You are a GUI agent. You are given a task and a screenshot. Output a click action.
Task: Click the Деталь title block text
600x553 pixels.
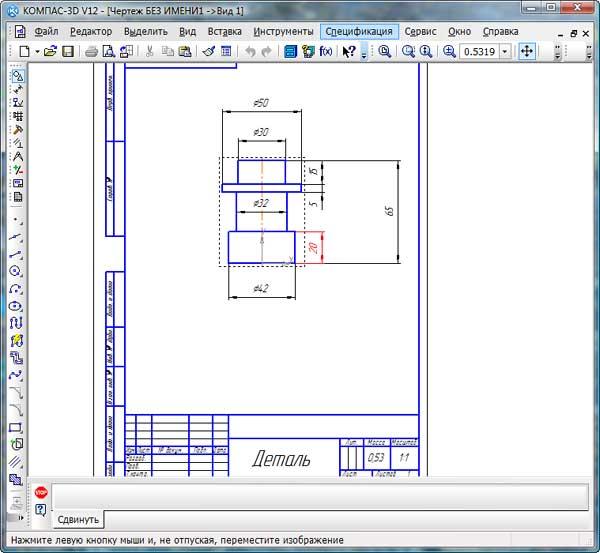[281, 458]
